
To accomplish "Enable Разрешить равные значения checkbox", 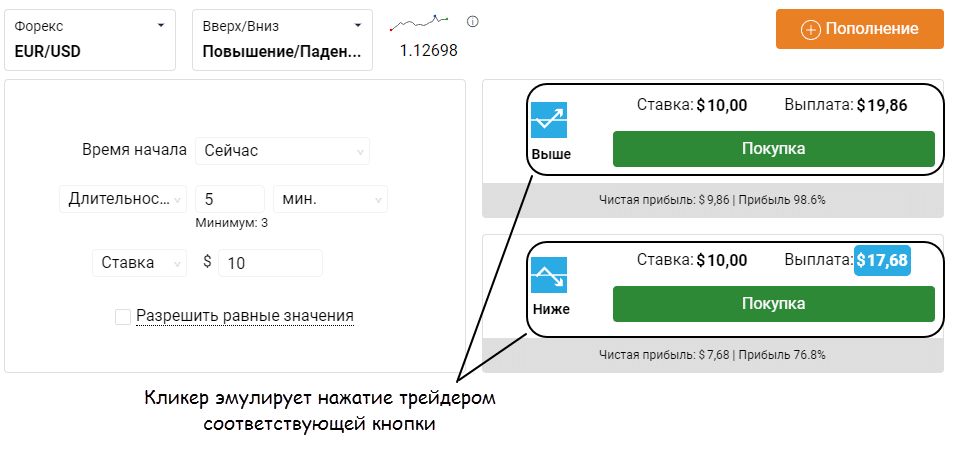I will click(x=123, y=317).
